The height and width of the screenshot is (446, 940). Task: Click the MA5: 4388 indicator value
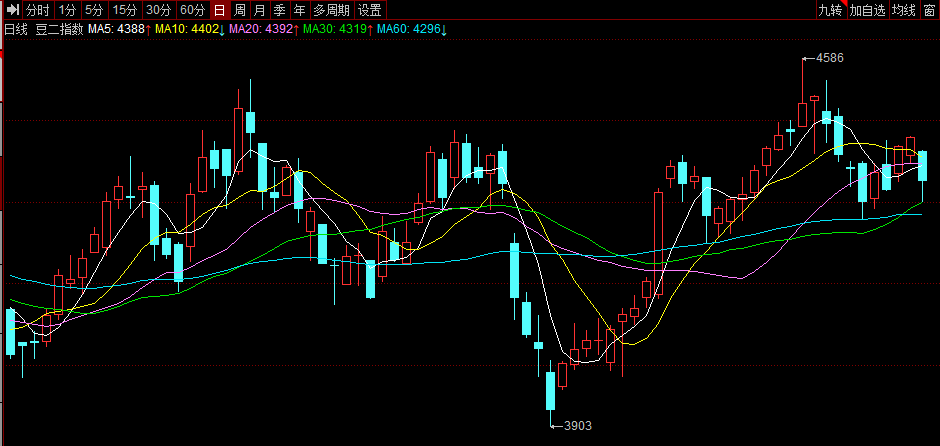tap(120, 29)
